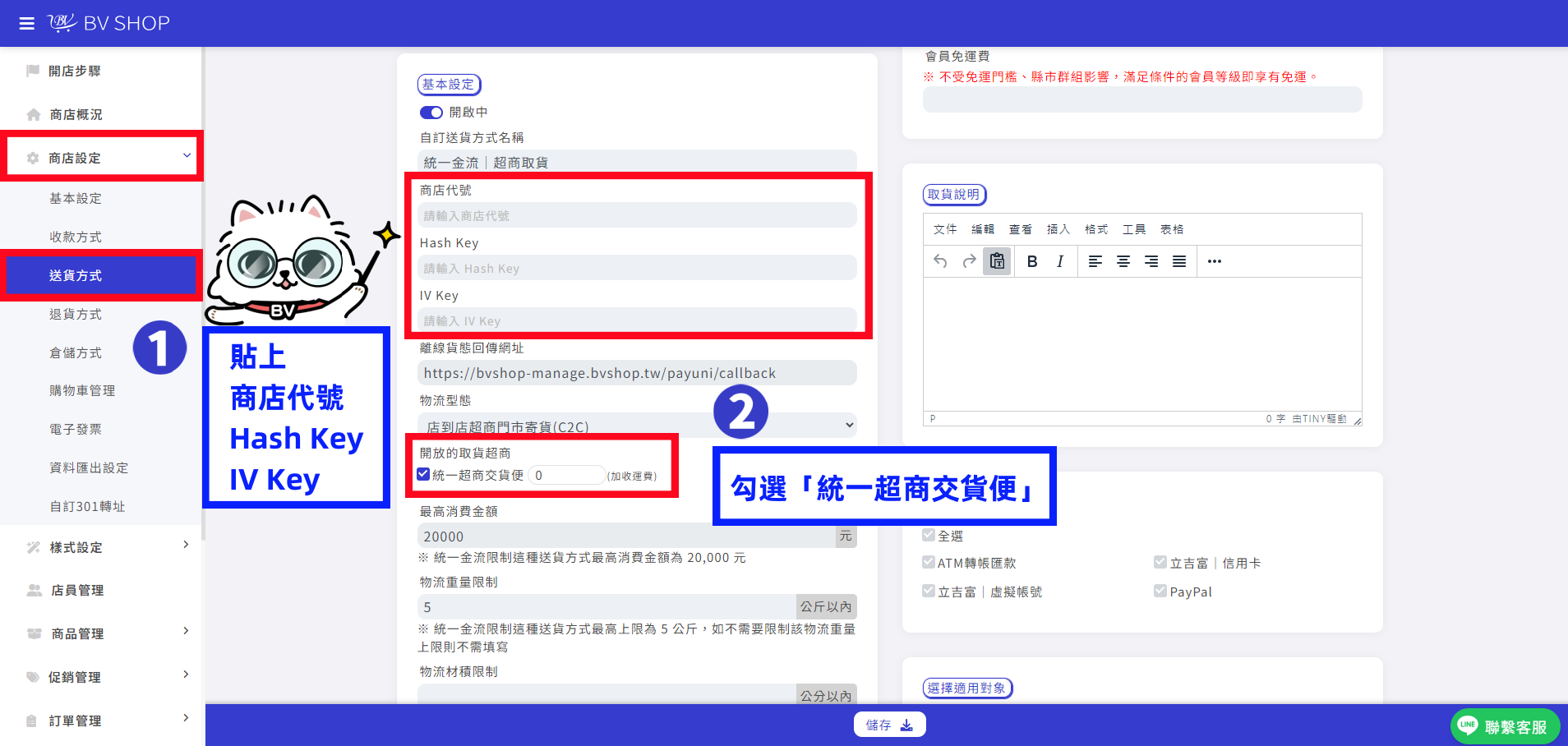Viewport: 1568px width, 746px height.
Task: Click the 店員管理 people icon
Action: tap(34, 590)
